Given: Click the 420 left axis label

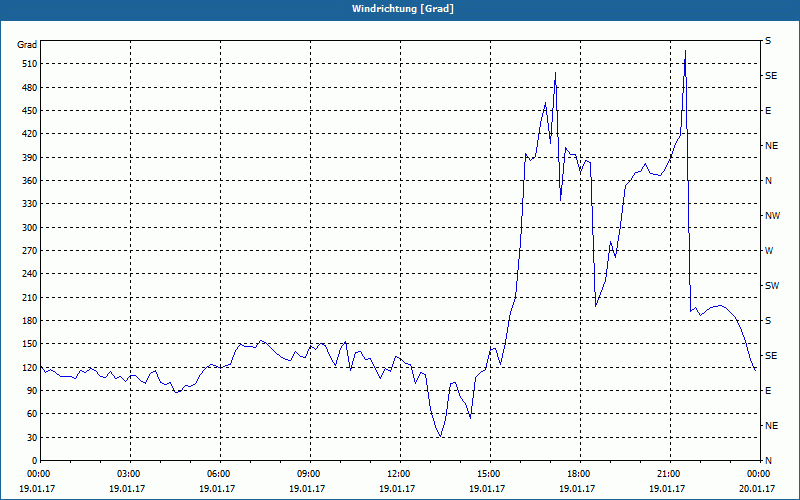Looking at the screenshot, I should point(30,134).
